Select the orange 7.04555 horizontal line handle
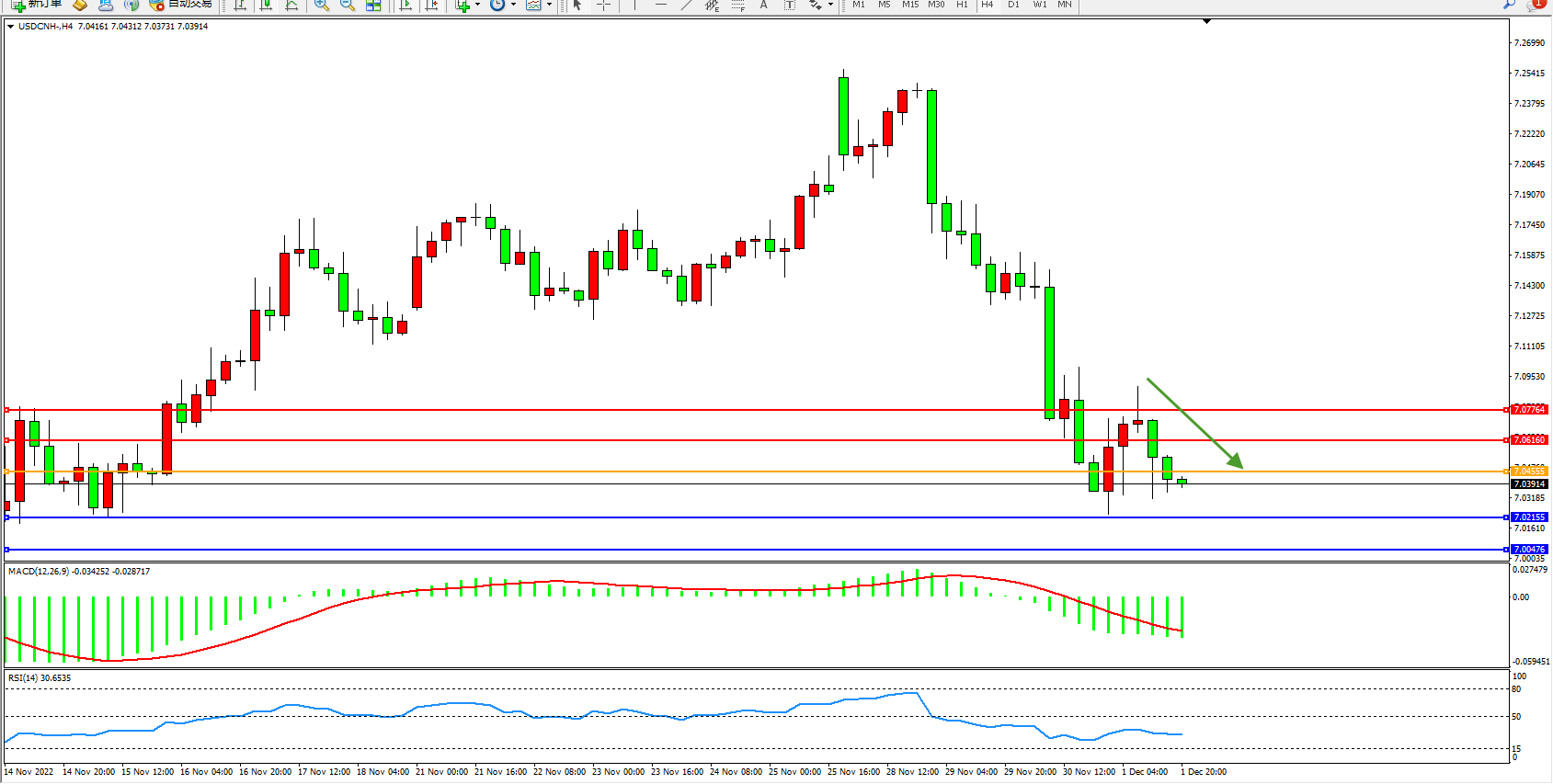 pyautogui.click(x=7, y=472)
